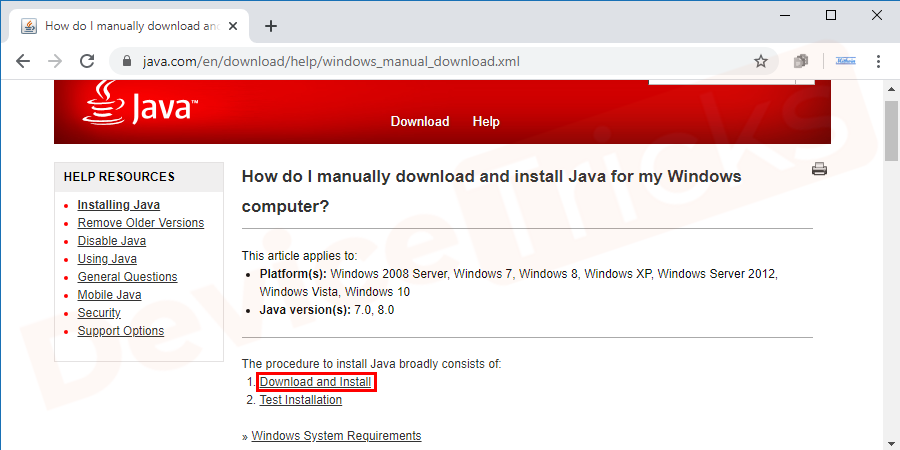This screenshot has width=900, height=450.
Task: Follow the Test Installation link
Action: (x=301, y=399)
